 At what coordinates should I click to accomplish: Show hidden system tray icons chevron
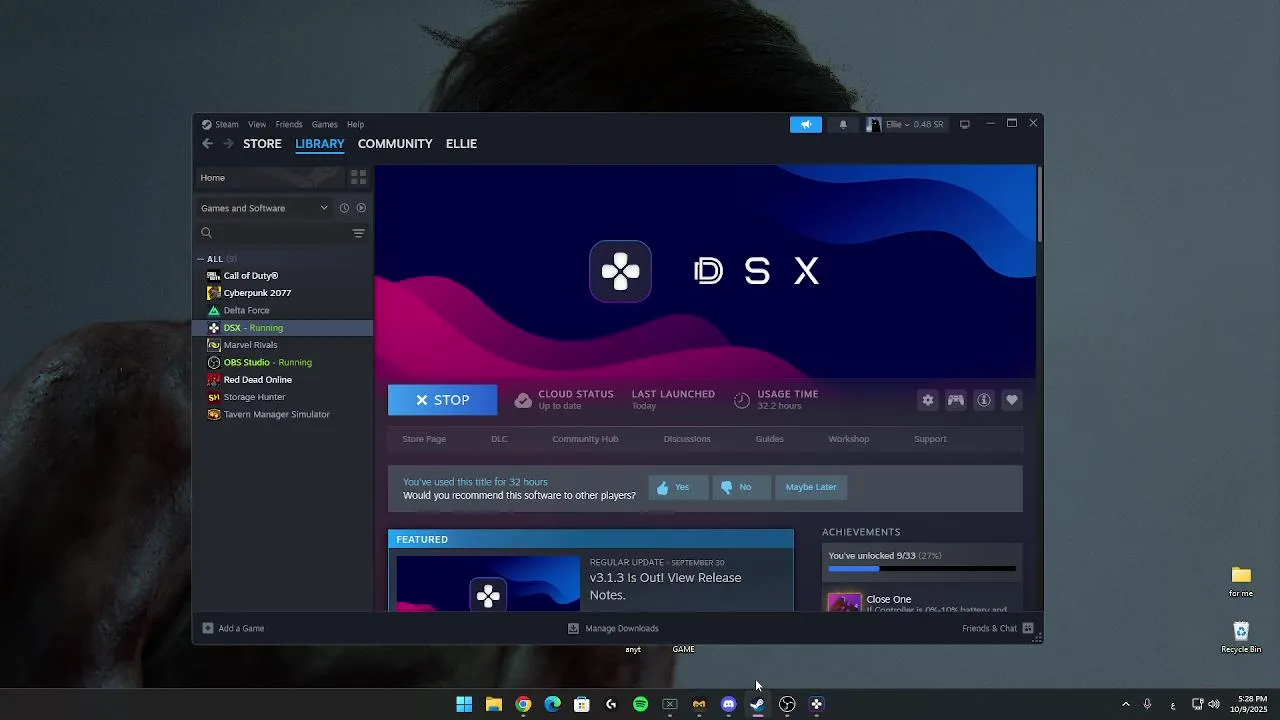tap(1125, 704)
